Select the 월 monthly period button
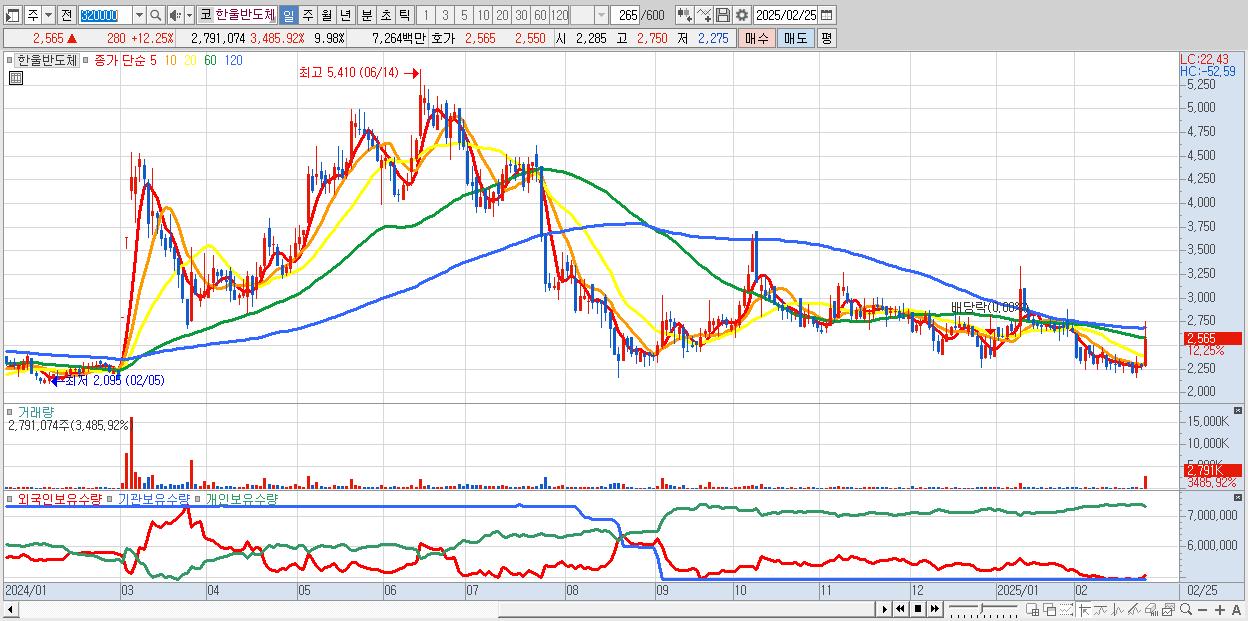 (x=326, y=15)
